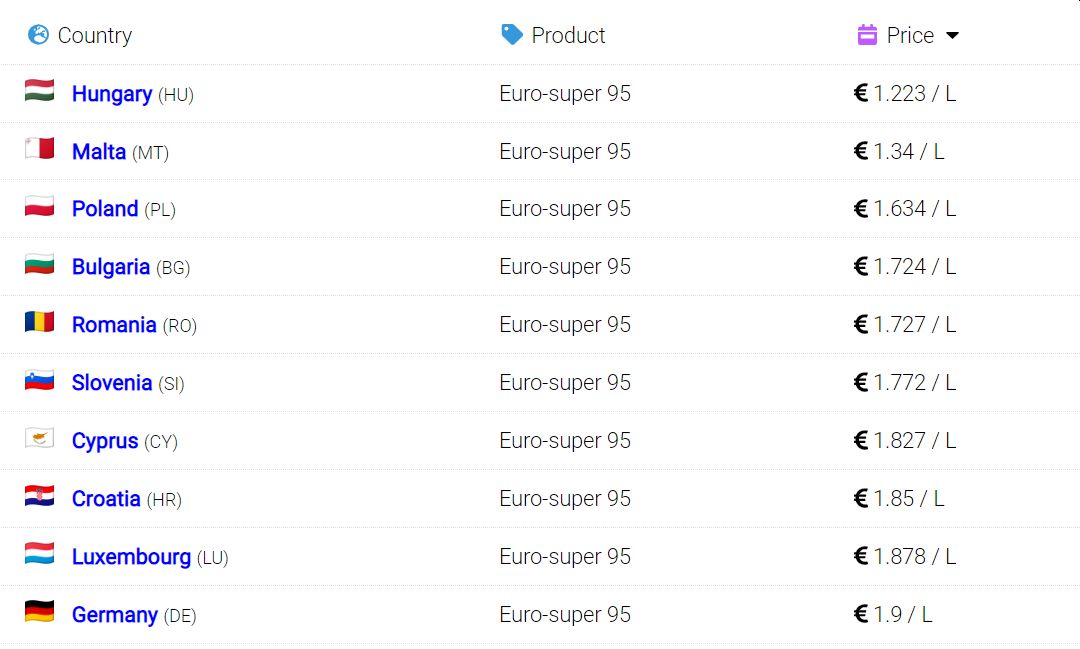
Task: Click the Hungary flag icon
Action: pos(39,91)
